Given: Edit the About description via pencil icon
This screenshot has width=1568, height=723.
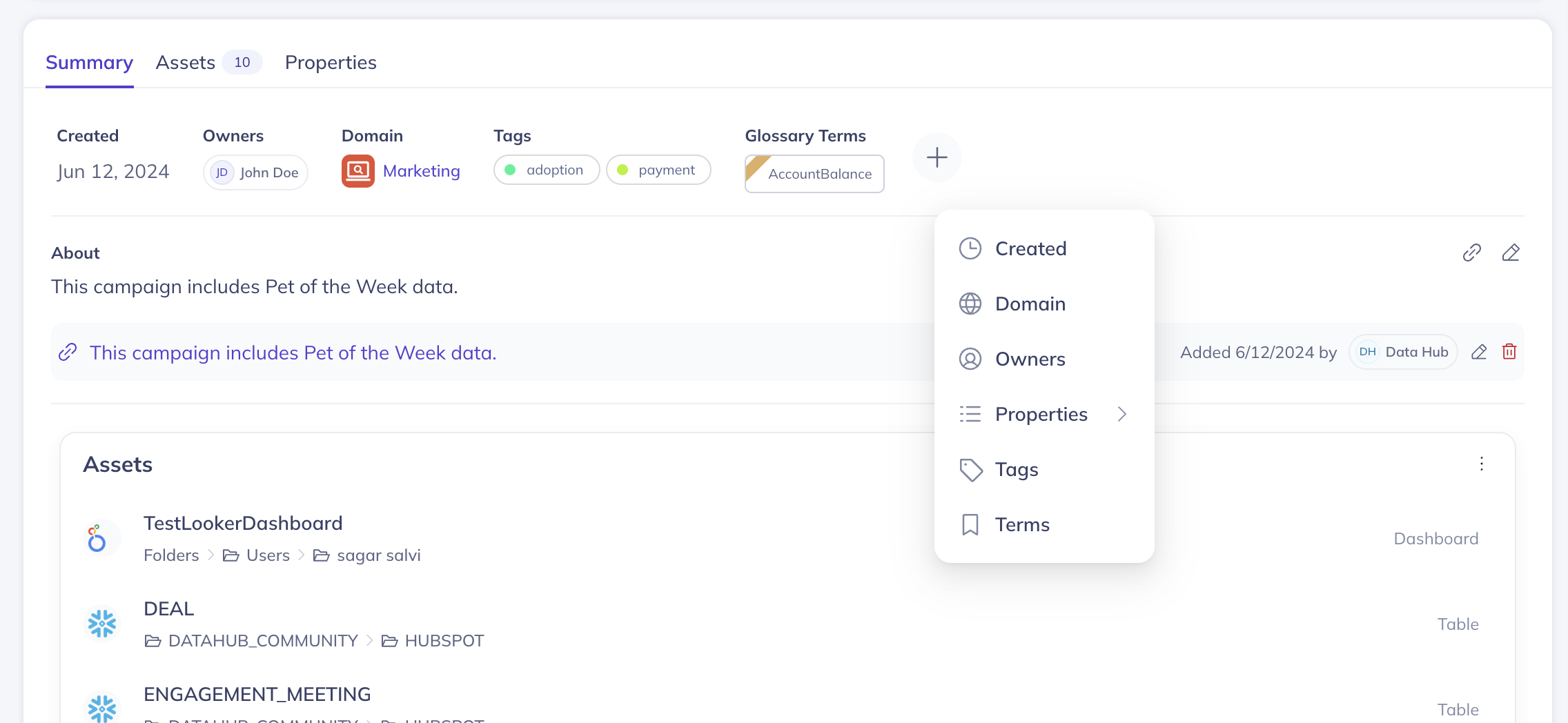Looking at the screenshot, I should pos(1511,253).
